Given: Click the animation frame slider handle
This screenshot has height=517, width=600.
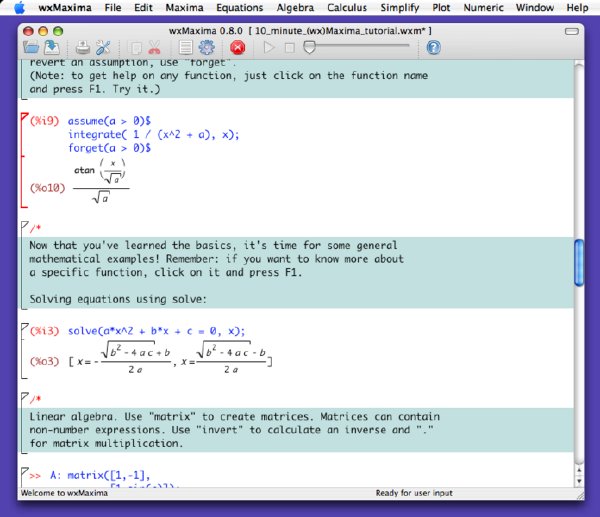Looking at the screenshot, I should pos(309,47).
